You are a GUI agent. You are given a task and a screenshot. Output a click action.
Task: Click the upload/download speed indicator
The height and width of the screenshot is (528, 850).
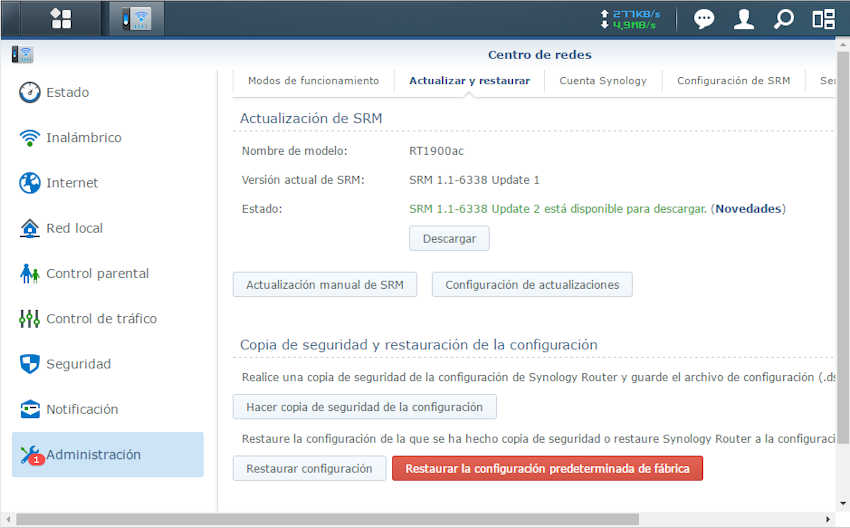tap(630, 20)
